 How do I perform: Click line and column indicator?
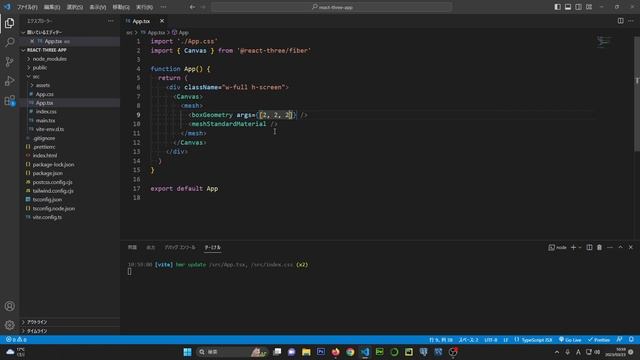coord(440,340)
